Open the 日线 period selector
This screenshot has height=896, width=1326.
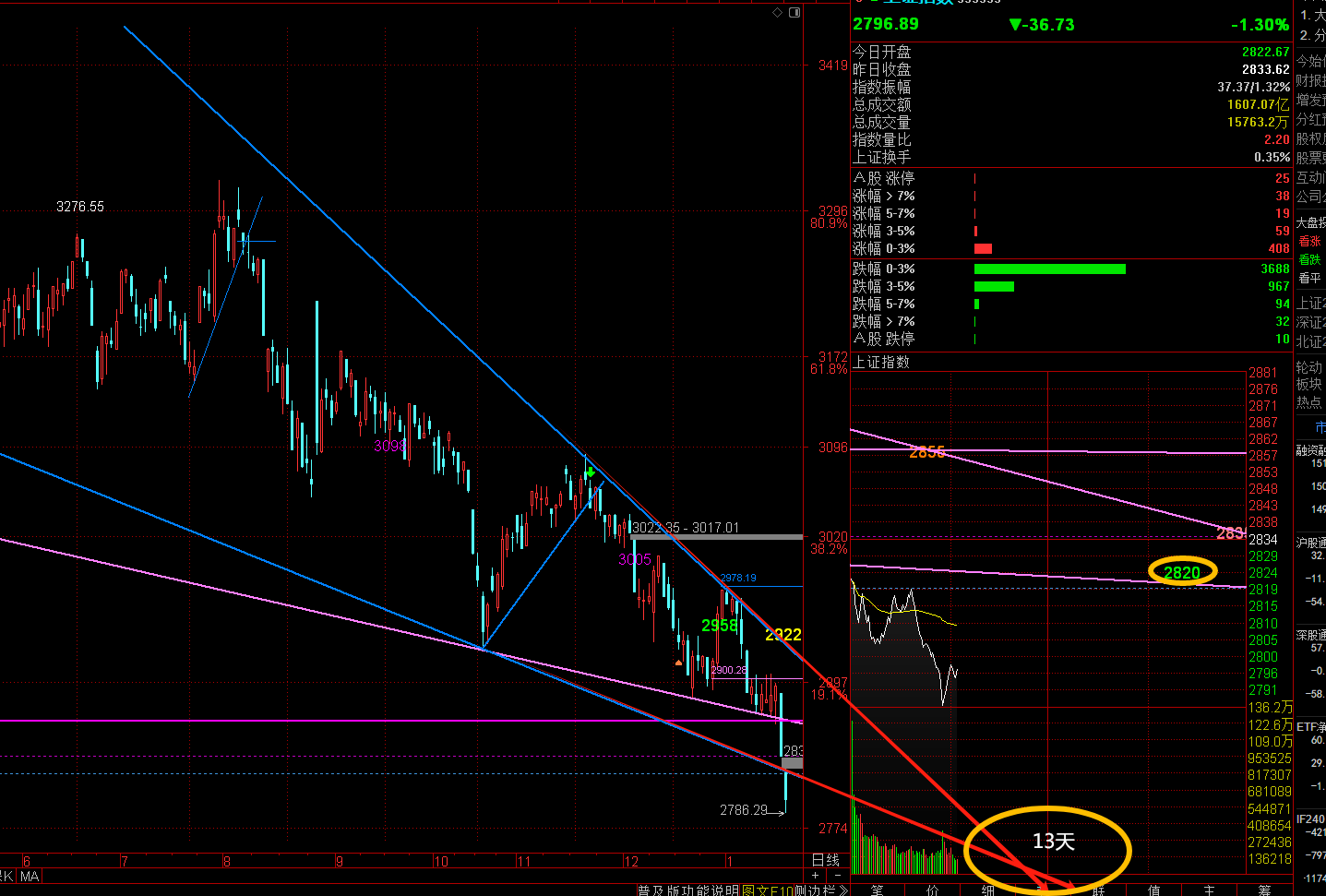(826, 860)
